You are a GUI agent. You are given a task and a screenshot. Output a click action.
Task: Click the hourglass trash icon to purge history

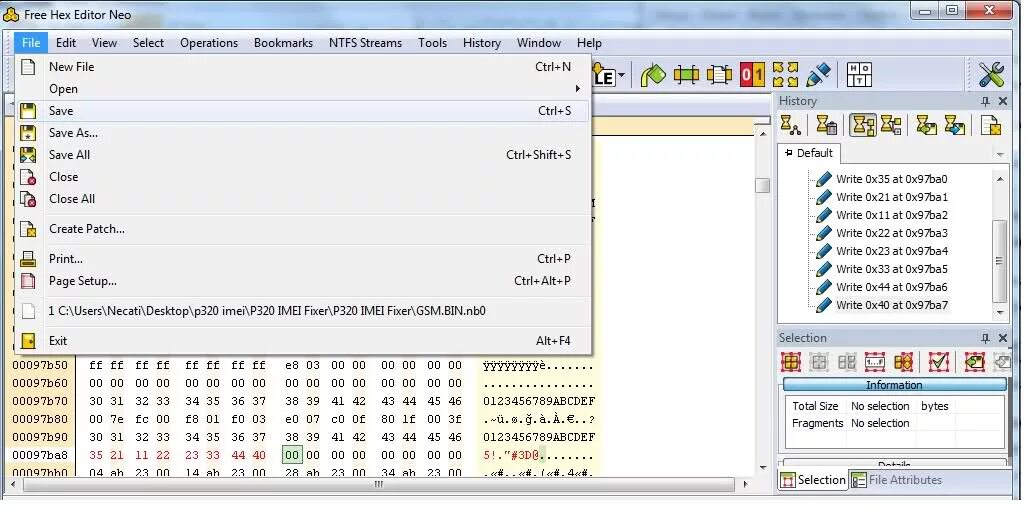click(826, 125)
